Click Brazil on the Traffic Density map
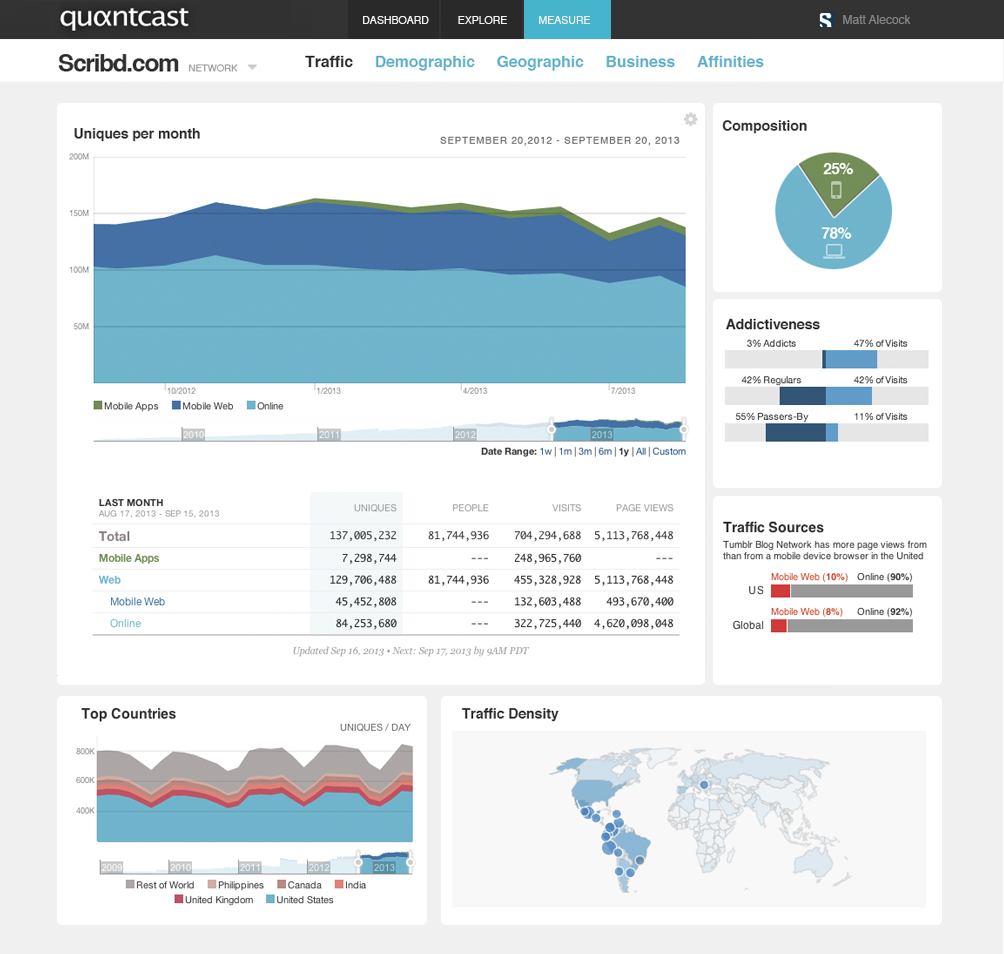1004x954 pixels. [x=632, y=847]
